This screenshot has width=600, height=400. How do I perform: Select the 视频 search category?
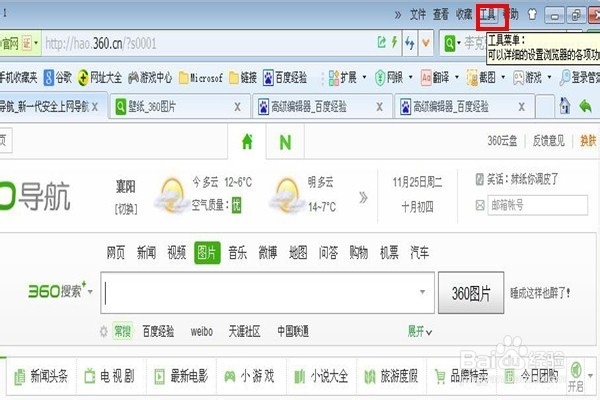(x=177, y=253)
